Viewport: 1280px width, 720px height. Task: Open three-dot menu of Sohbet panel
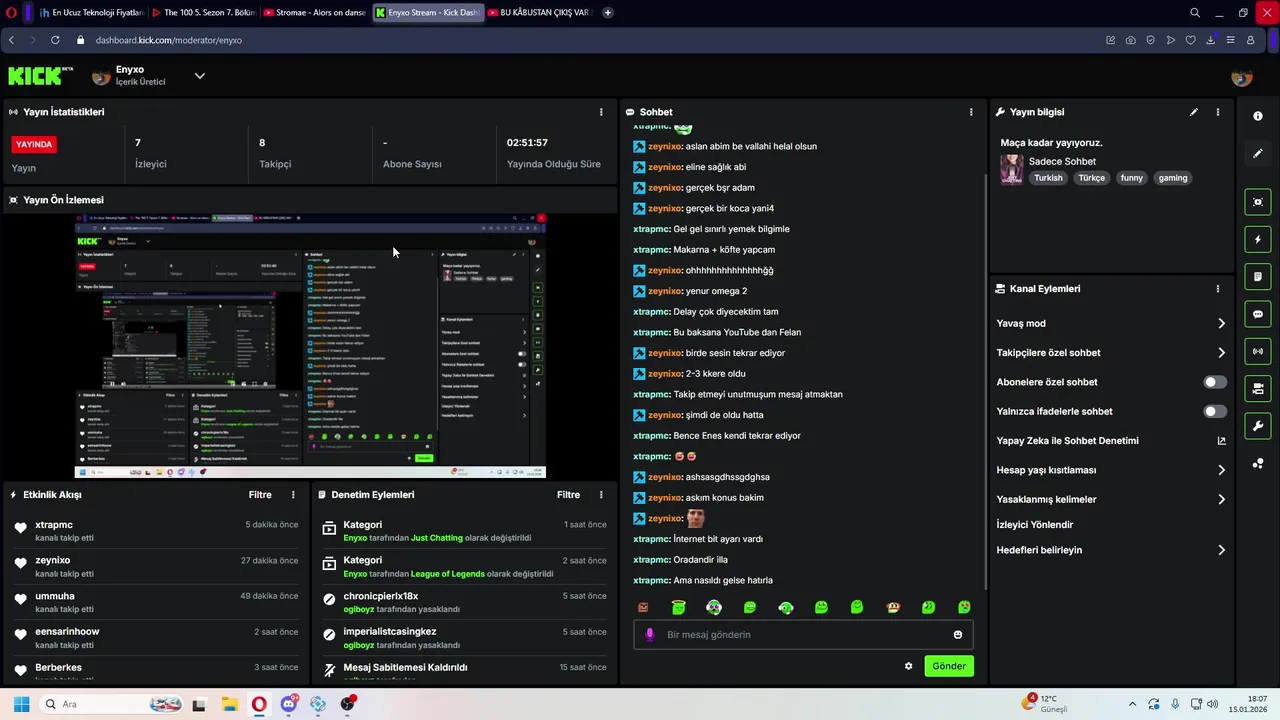point(971,112)
